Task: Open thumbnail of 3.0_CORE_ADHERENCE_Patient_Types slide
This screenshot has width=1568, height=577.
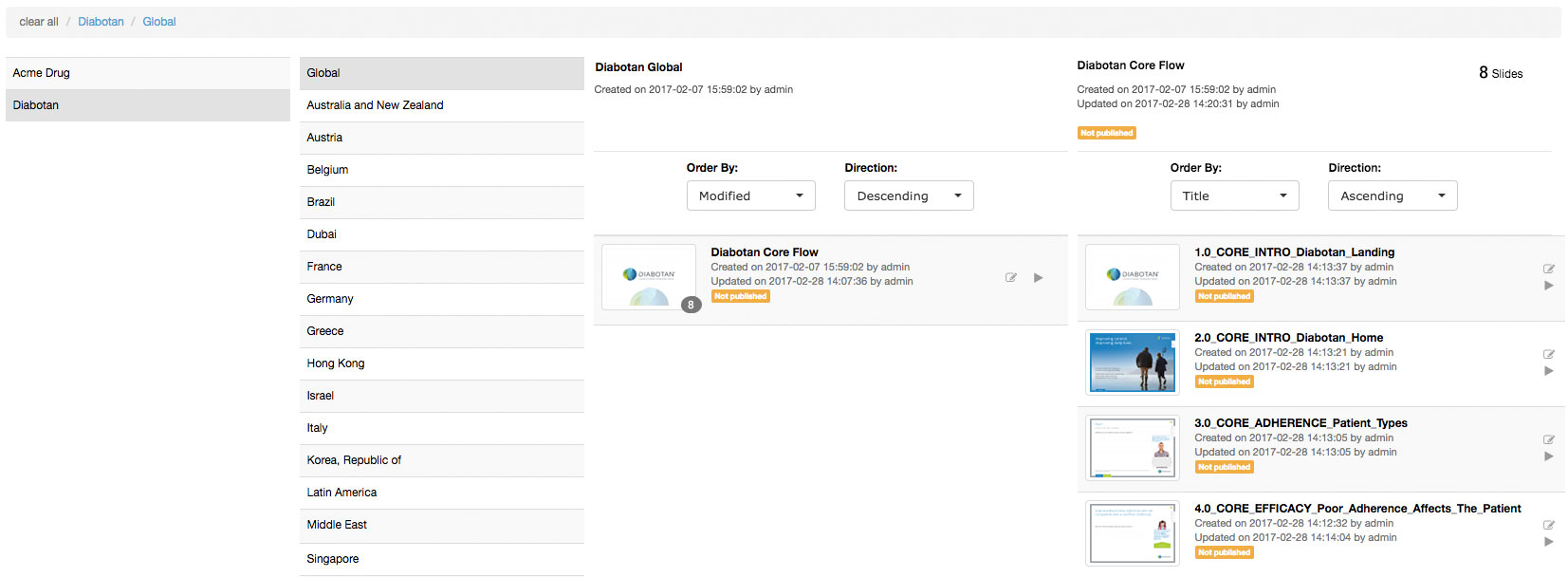Action: click(1133, 448)
